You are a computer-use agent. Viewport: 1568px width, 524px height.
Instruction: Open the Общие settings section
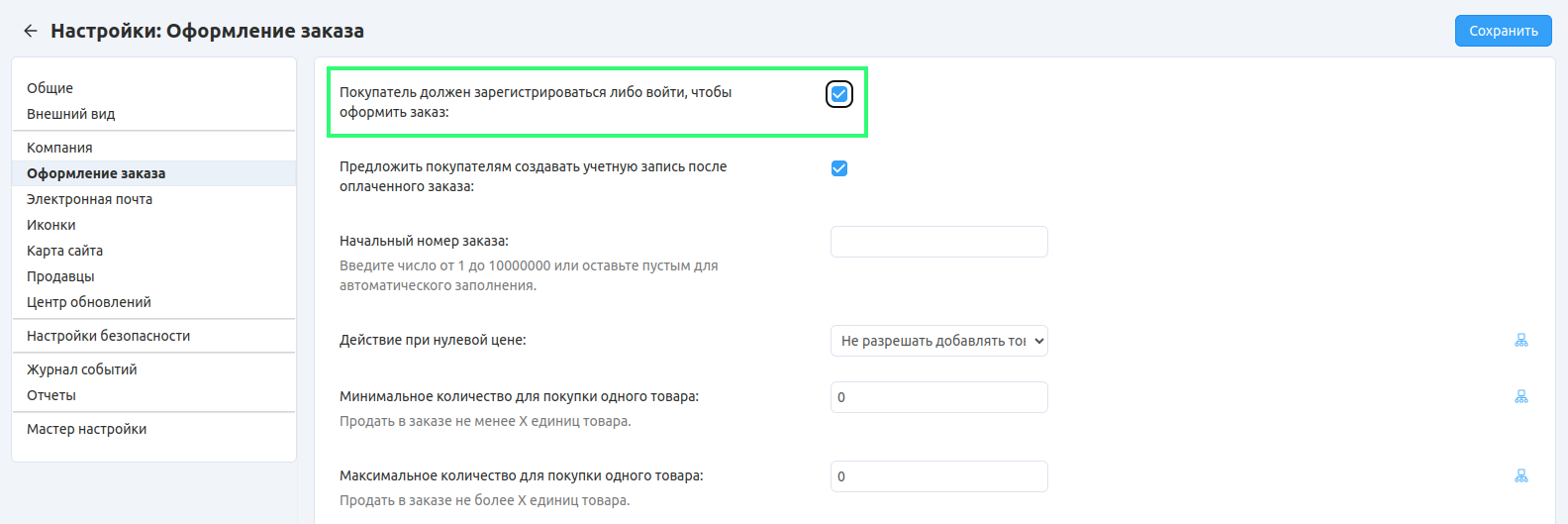49,88
